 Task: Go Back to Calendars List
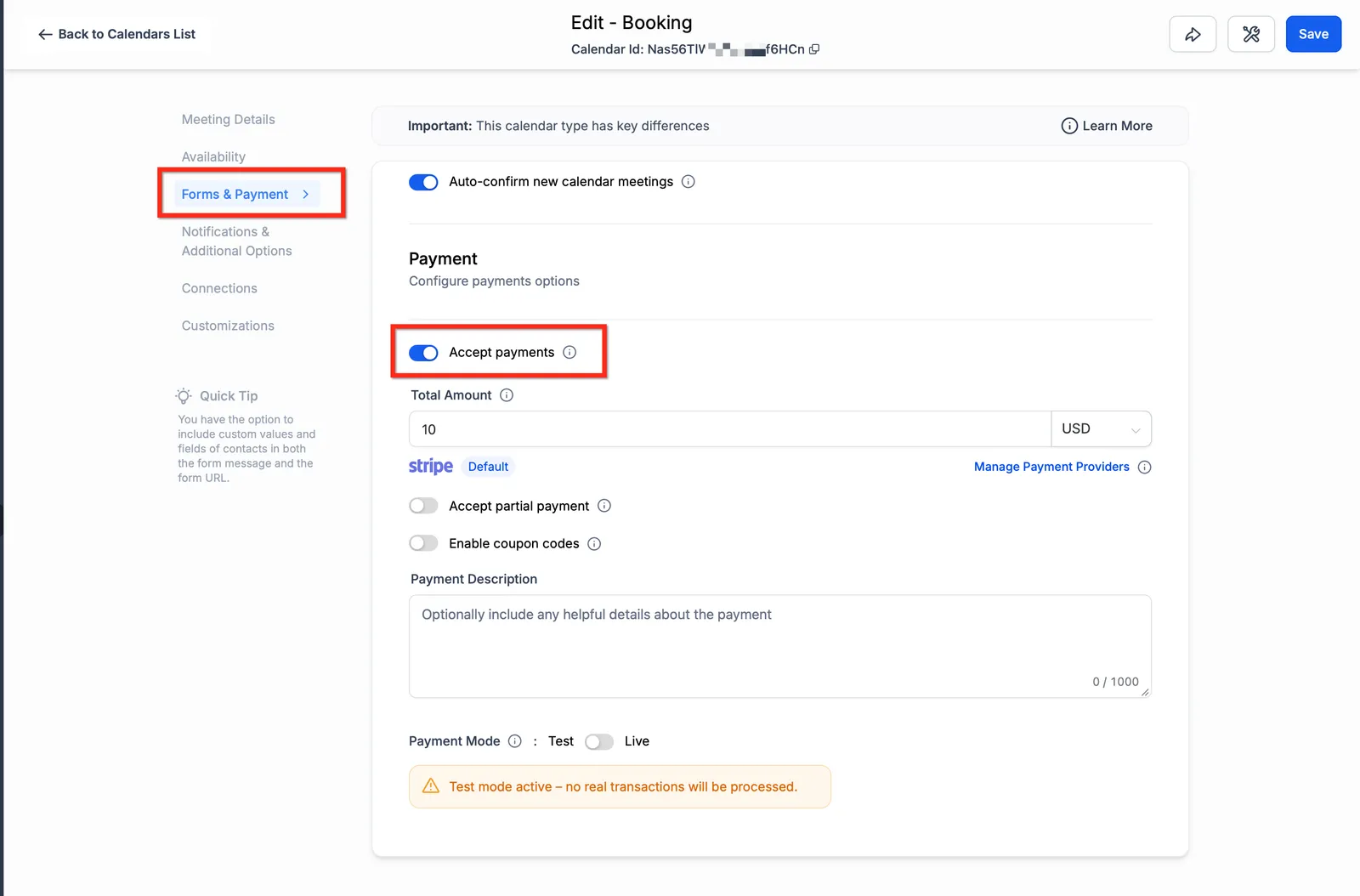117,35
